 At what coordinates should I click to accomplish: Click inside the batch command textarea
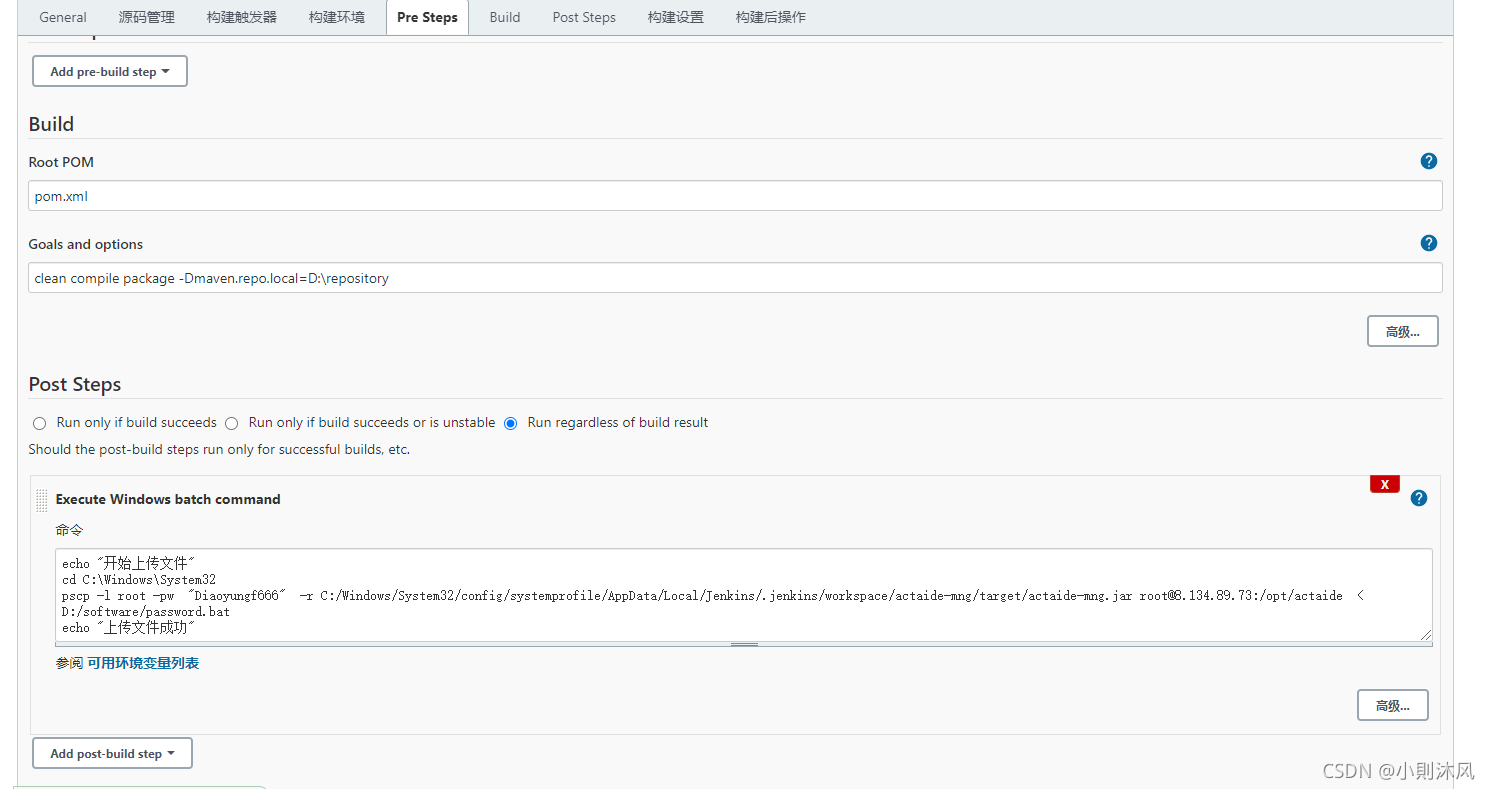[x=744, y=594]
